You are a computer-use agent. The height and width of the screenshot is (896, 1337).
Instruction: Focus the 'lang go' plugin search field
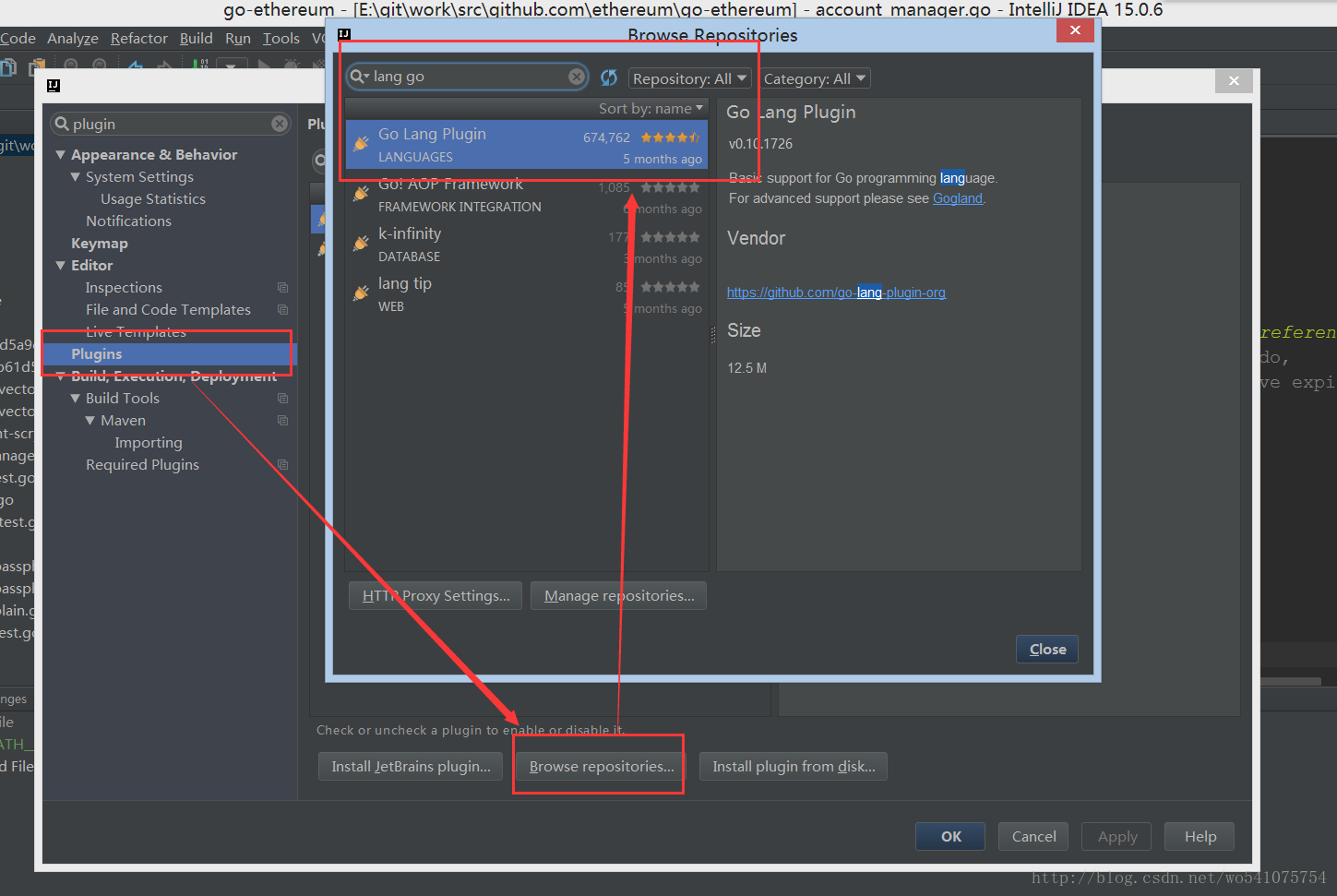coord(468,77)
